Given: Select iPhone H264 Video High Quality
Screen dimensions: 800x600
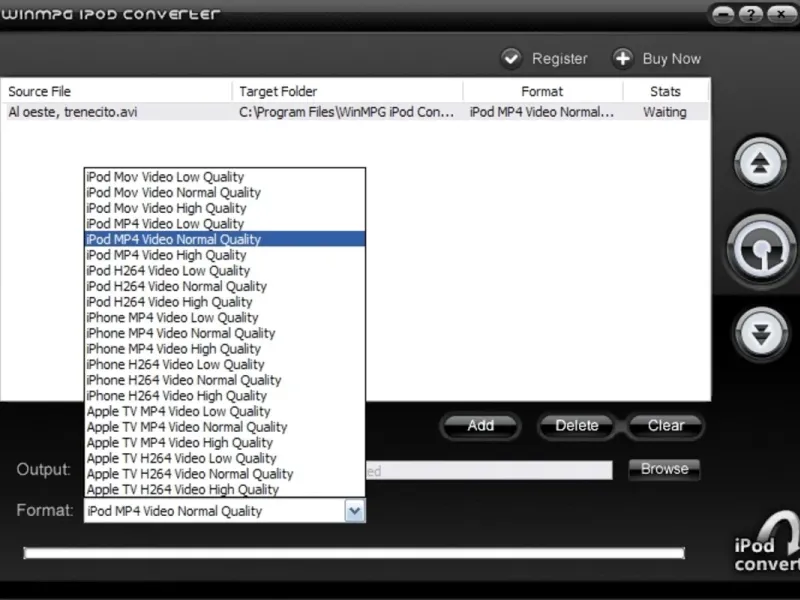Looking at the screenshot, I should pos(224,396).
